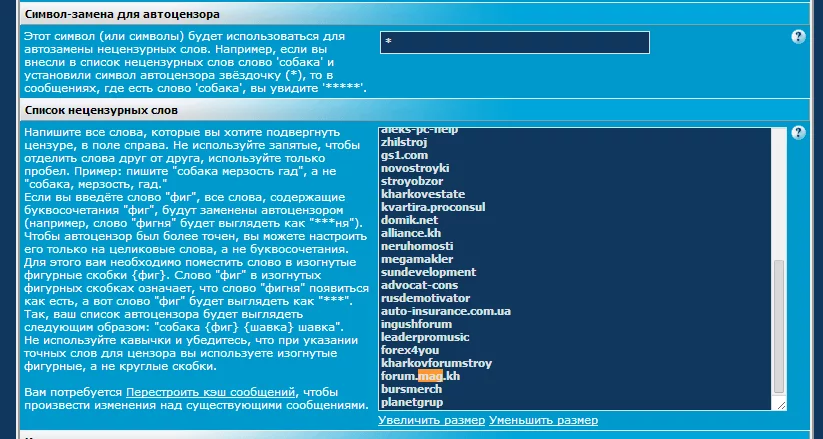Click 'kharkovestate' entry
This screenshot has width=823, height=439.
tap(423, 194)
